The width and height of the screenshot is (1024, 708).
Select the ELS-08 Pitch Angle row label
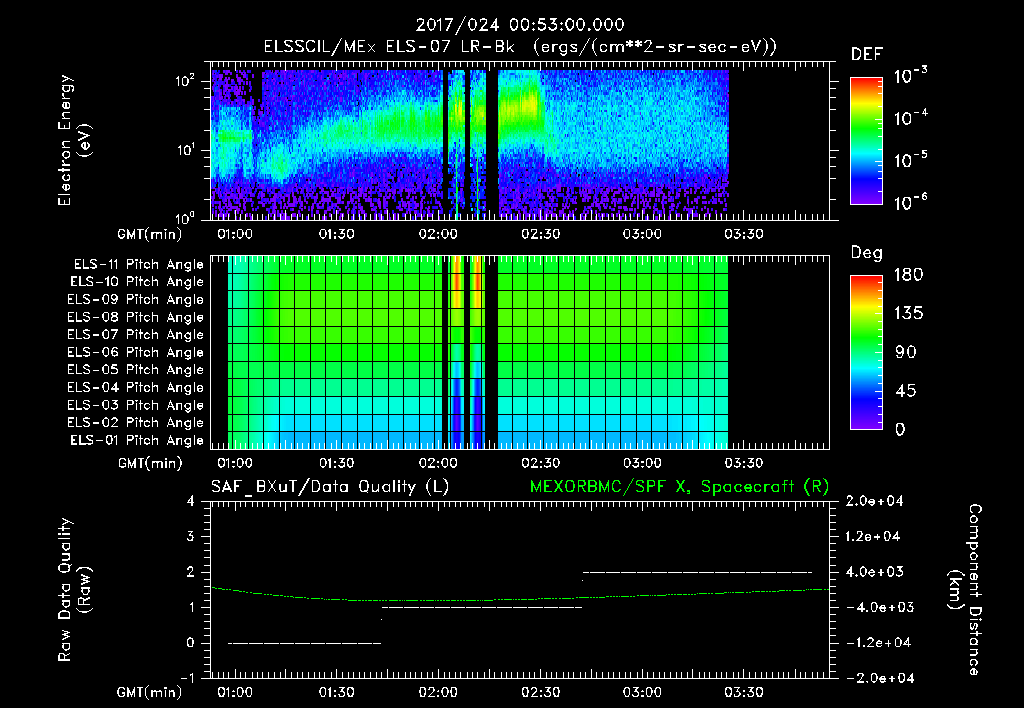click(x=135, y=317)
